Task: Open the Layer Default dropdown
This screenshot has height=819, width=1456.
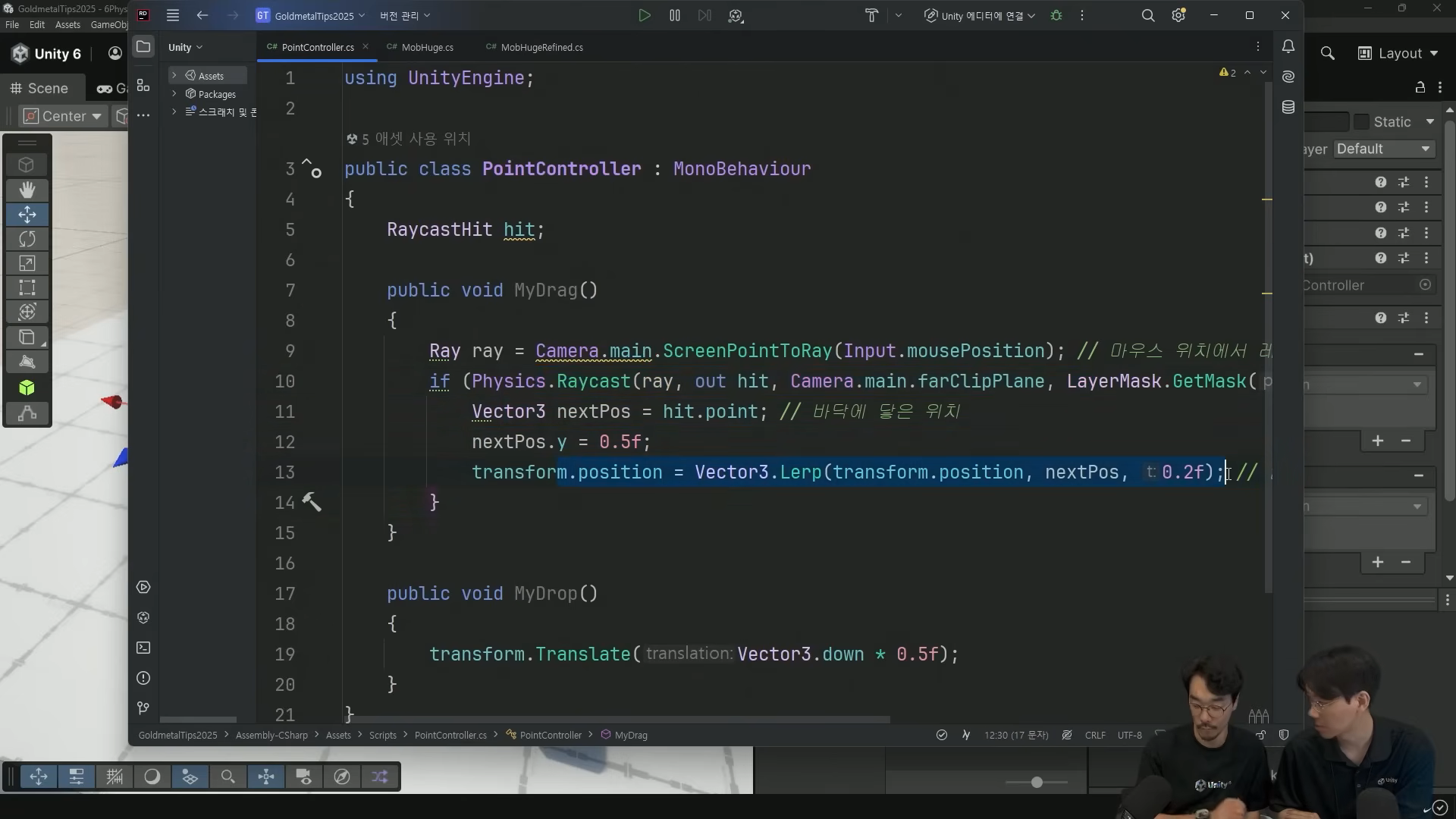Action: (1382, 149)
